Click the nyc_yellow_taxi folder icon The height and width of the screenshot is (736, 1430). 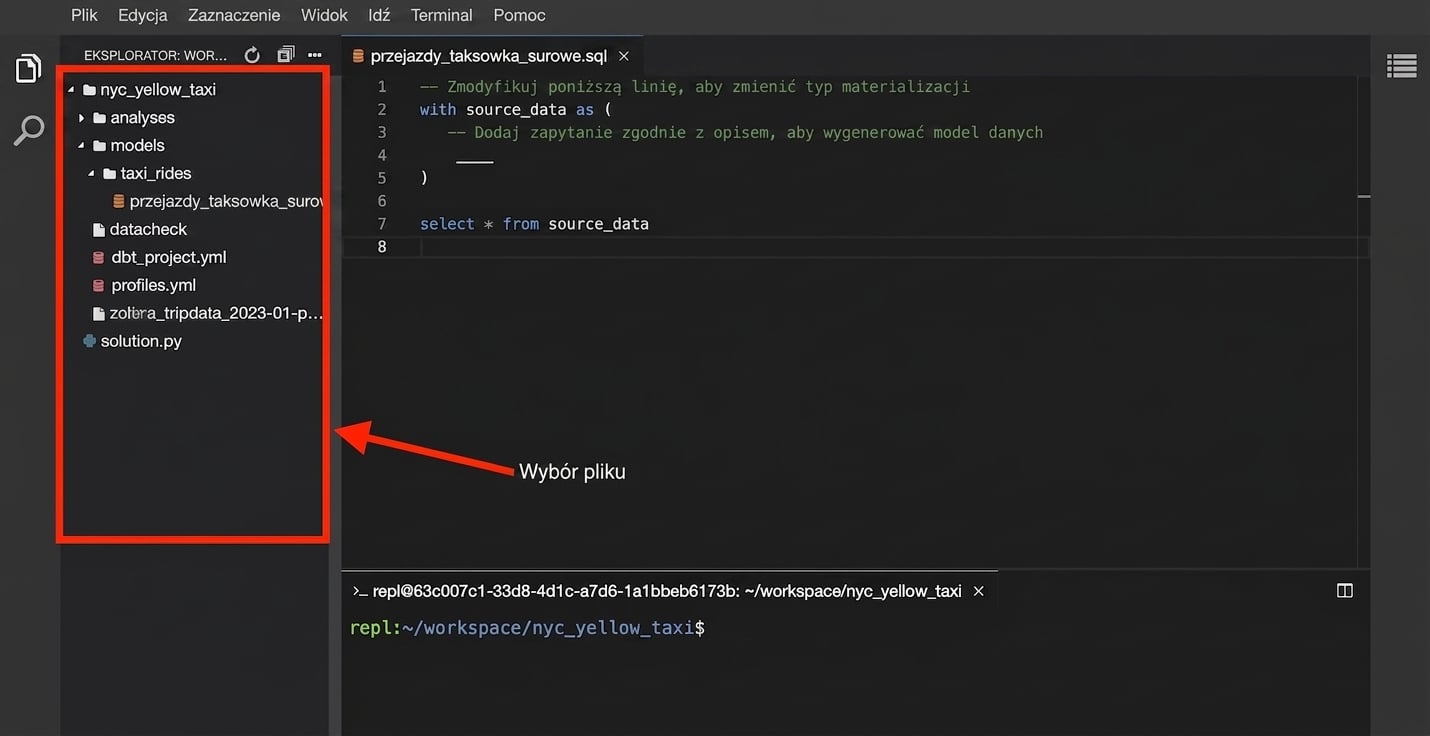90,89
